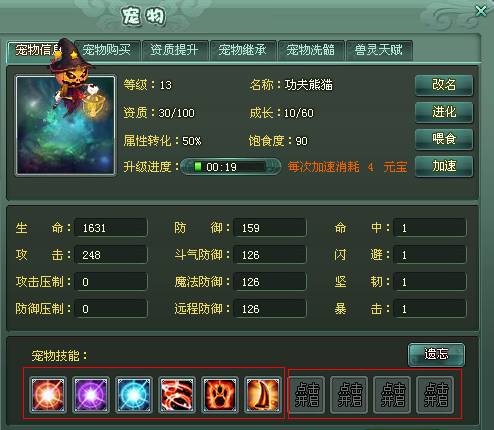
Task: Select the blue starburst pet skill icon
Action: [x=134, y=395]
